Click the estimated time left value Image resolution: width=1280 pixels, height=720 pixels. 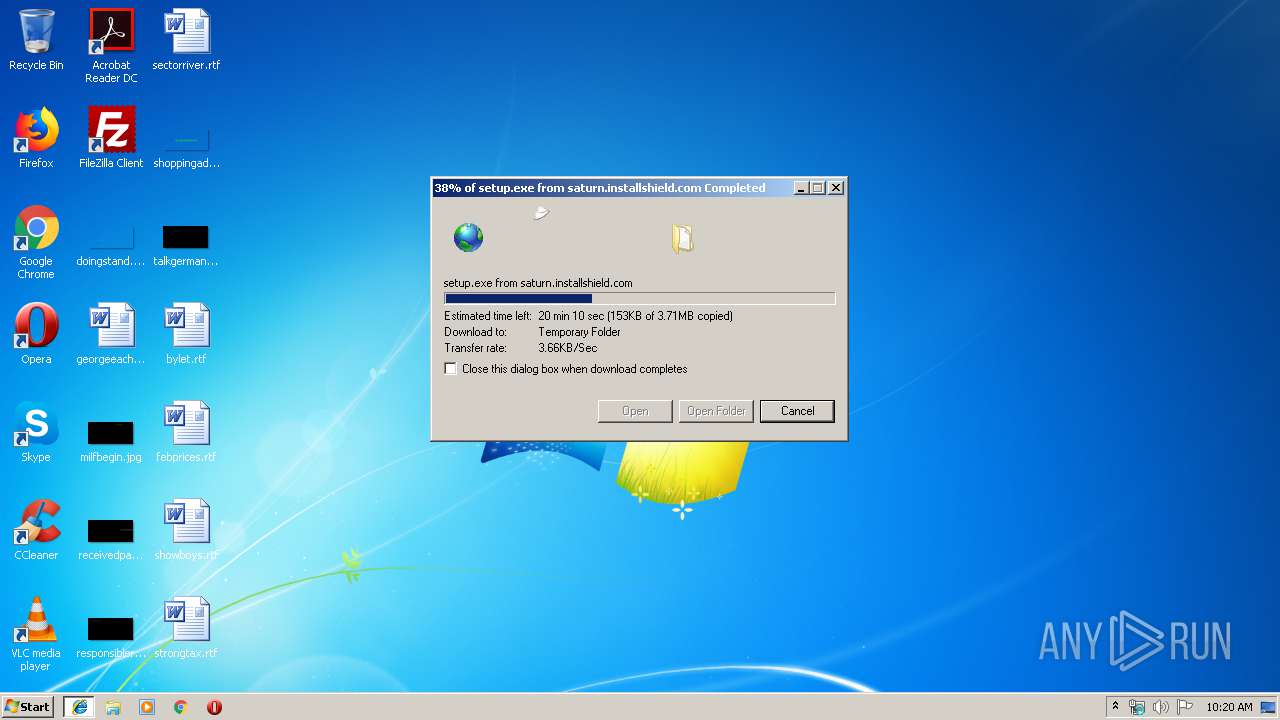635,316
